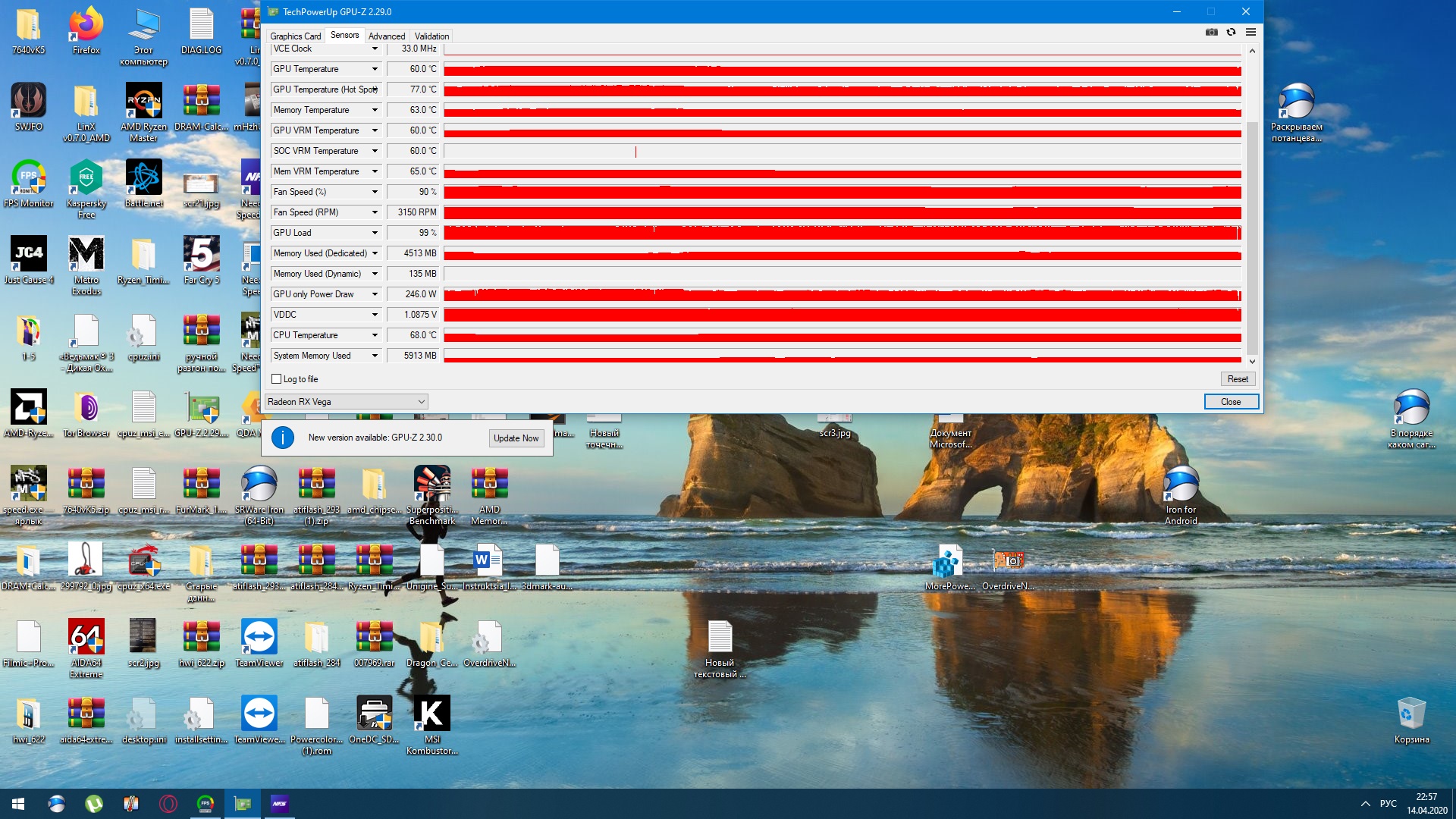Click the Update Now button
Viewport: 1456px width, 819px height.
tap(516, 438)
